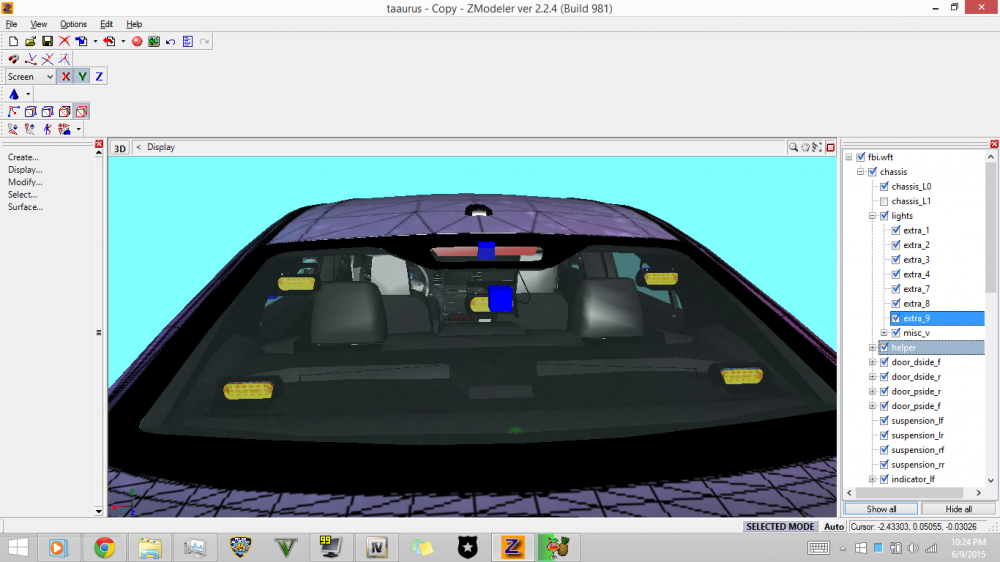Screen dimensions: 1000x562
Task: Open Chrome from the taskbar
Action: (x=104, y=547)
